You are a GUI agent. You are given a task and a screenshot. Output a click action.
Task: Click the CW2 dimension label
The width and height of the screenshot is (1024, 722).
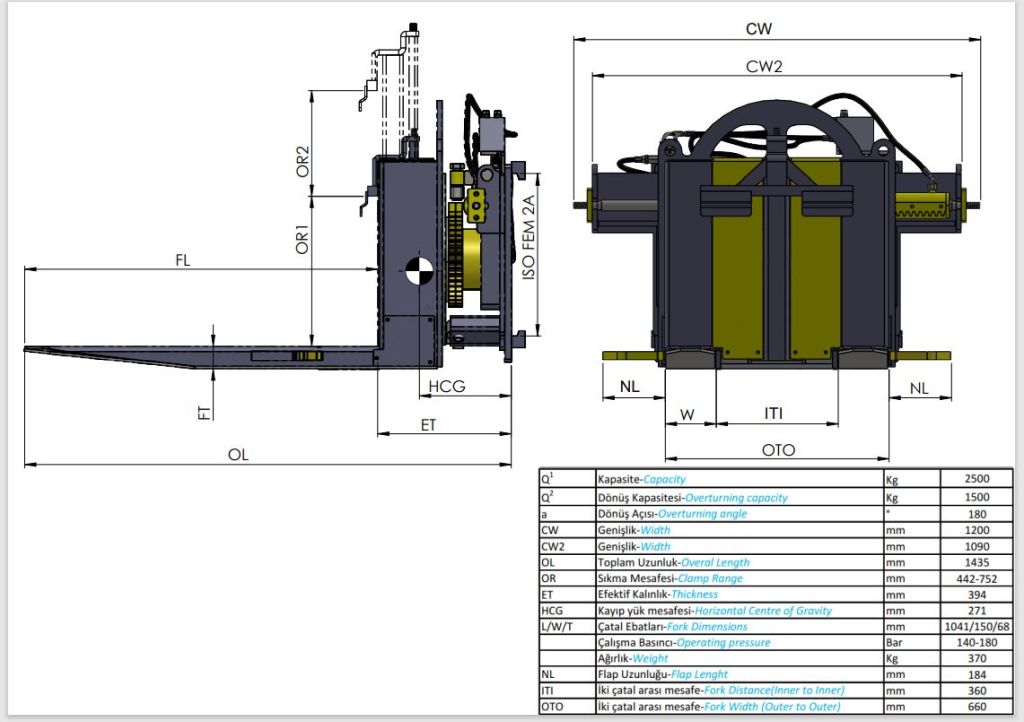point(764,66)
